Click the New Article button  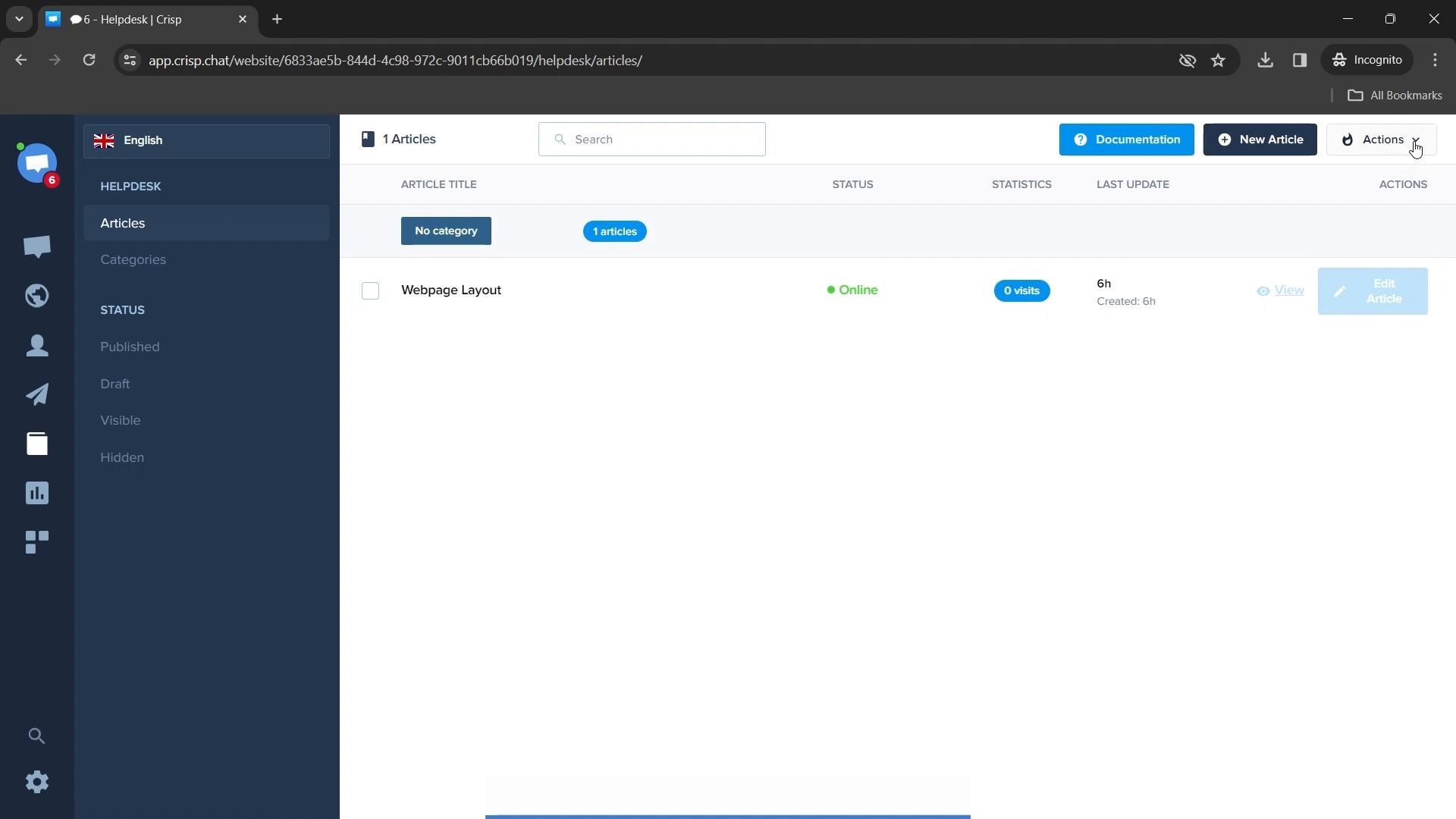click(x=1262, y=139)
